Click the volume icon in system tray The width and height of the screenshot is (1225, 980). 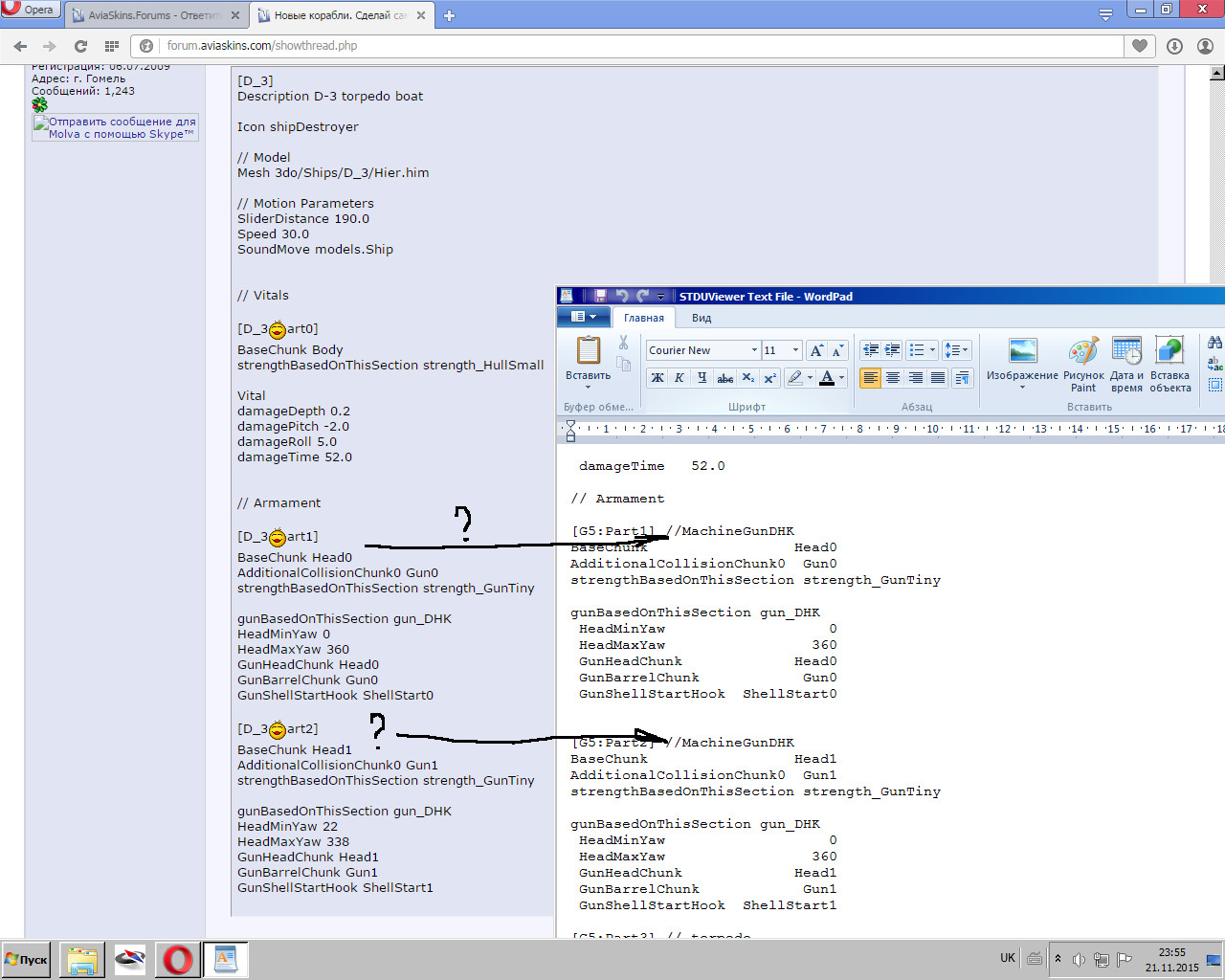1080,959
